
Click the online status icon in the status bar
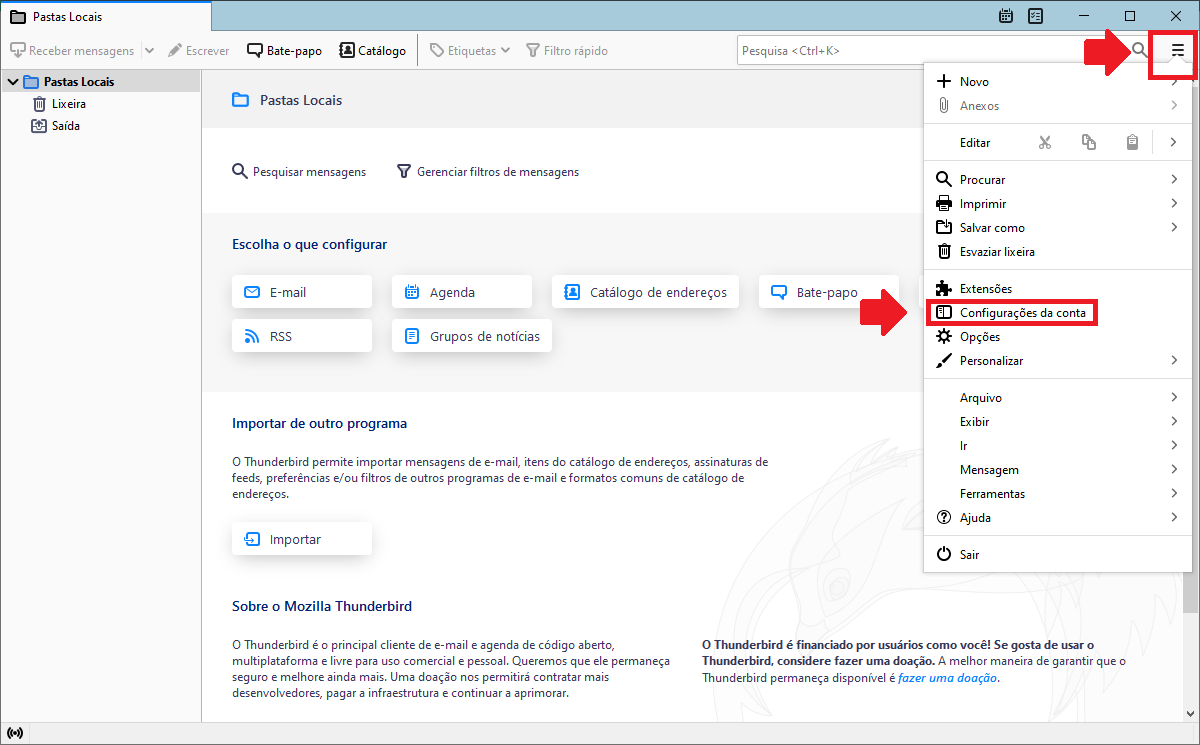(x=15, y=733)
